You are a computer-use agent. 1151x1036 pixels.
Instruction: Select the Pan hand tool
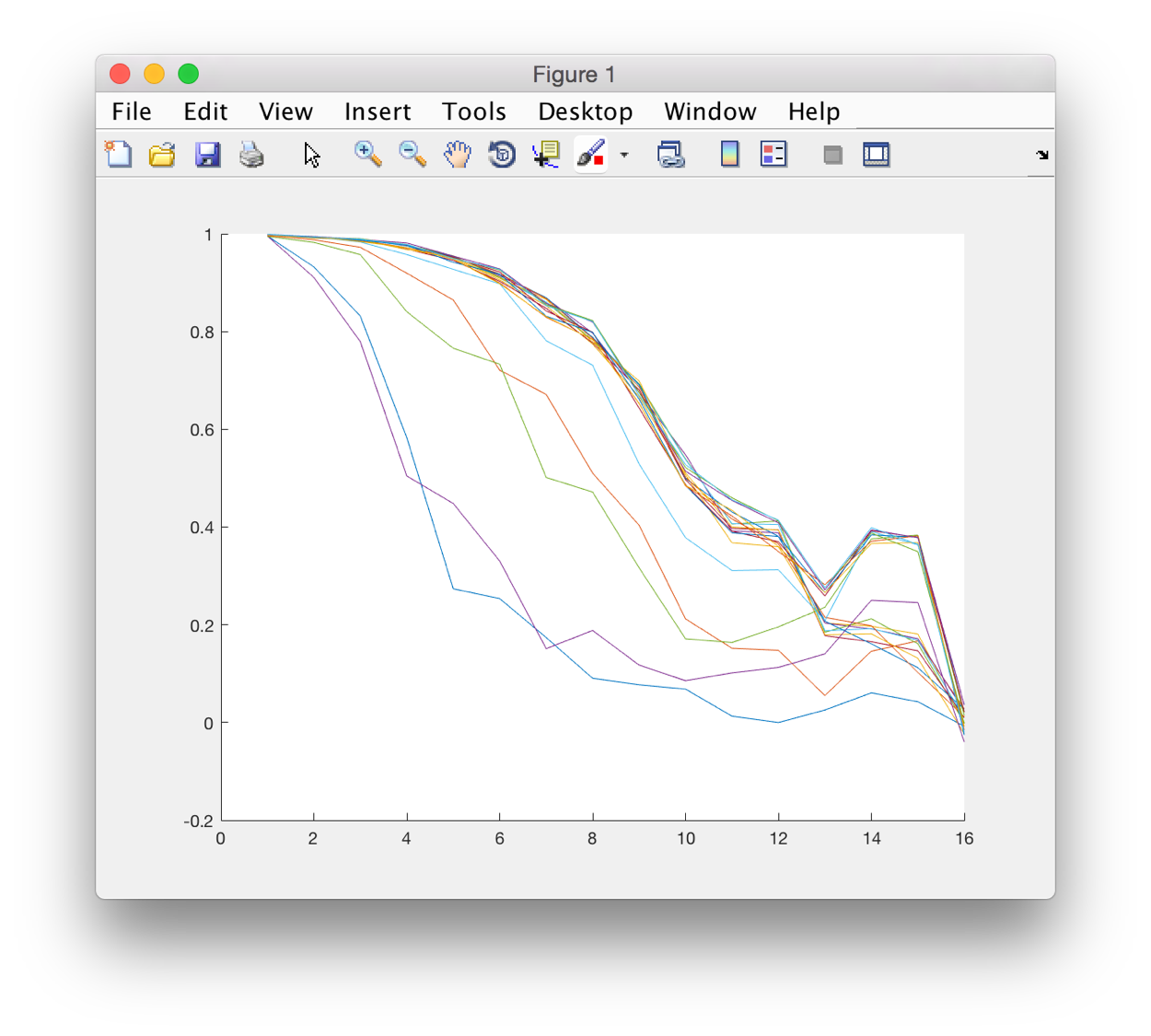click(x=457, y=154)
